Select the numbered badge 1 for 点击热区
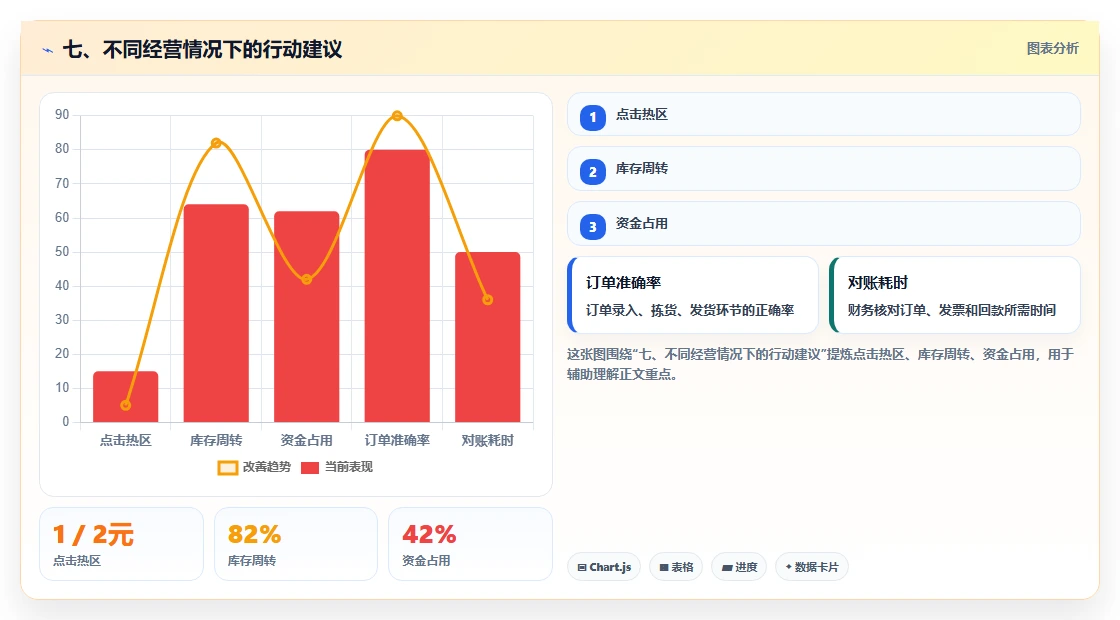Image resolution: width=1120 pixels, height=620 pixels. [593, 117]
